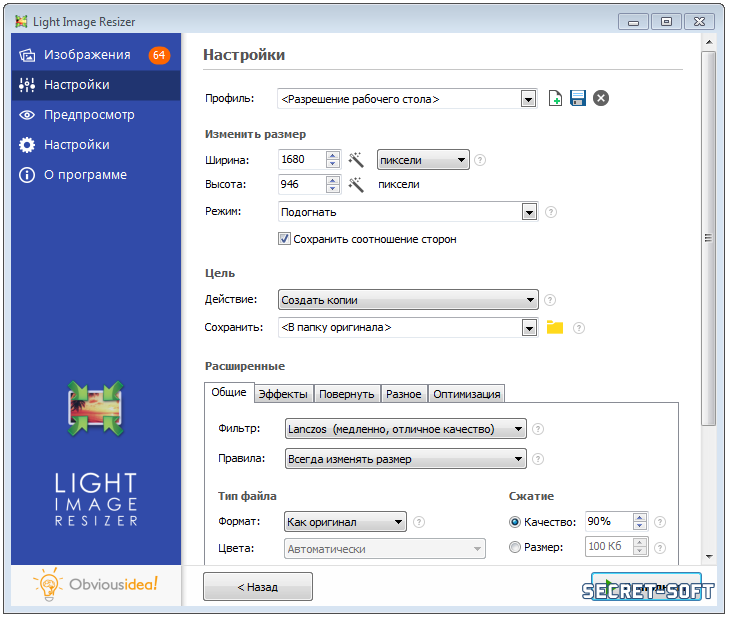
Task: Click the new profile document icon
Action: 555,99
